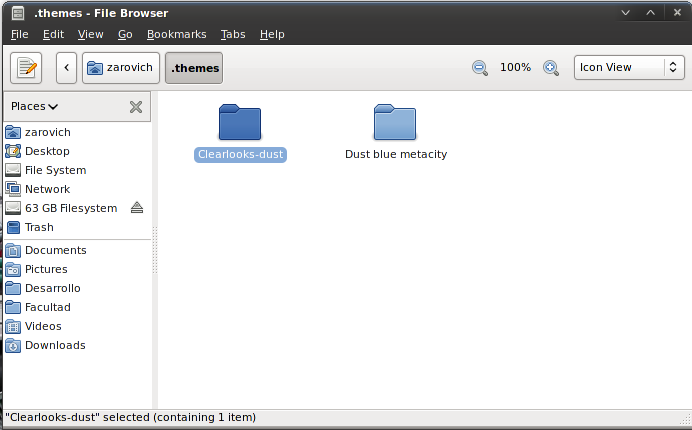
Task: Open the Edit menu
Action: (x=53, y=34)
